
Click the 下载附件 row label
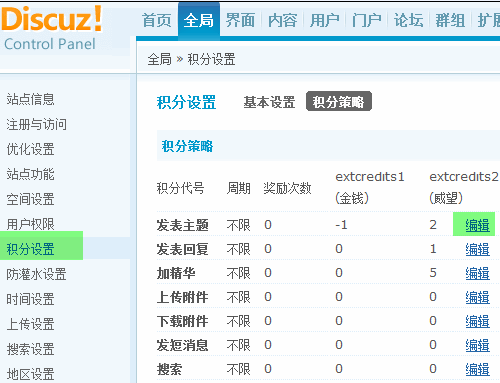click(183, 321)
